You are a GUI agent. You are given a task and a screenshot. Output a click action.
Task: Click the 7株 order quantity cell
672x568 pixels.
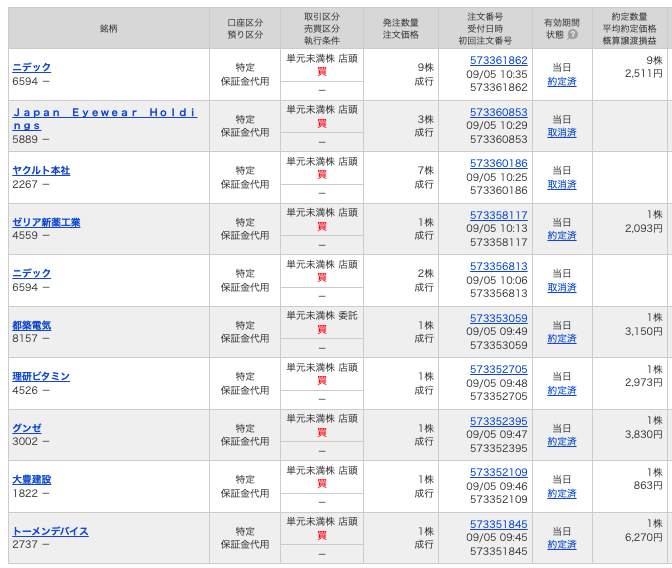coord(426,170)
